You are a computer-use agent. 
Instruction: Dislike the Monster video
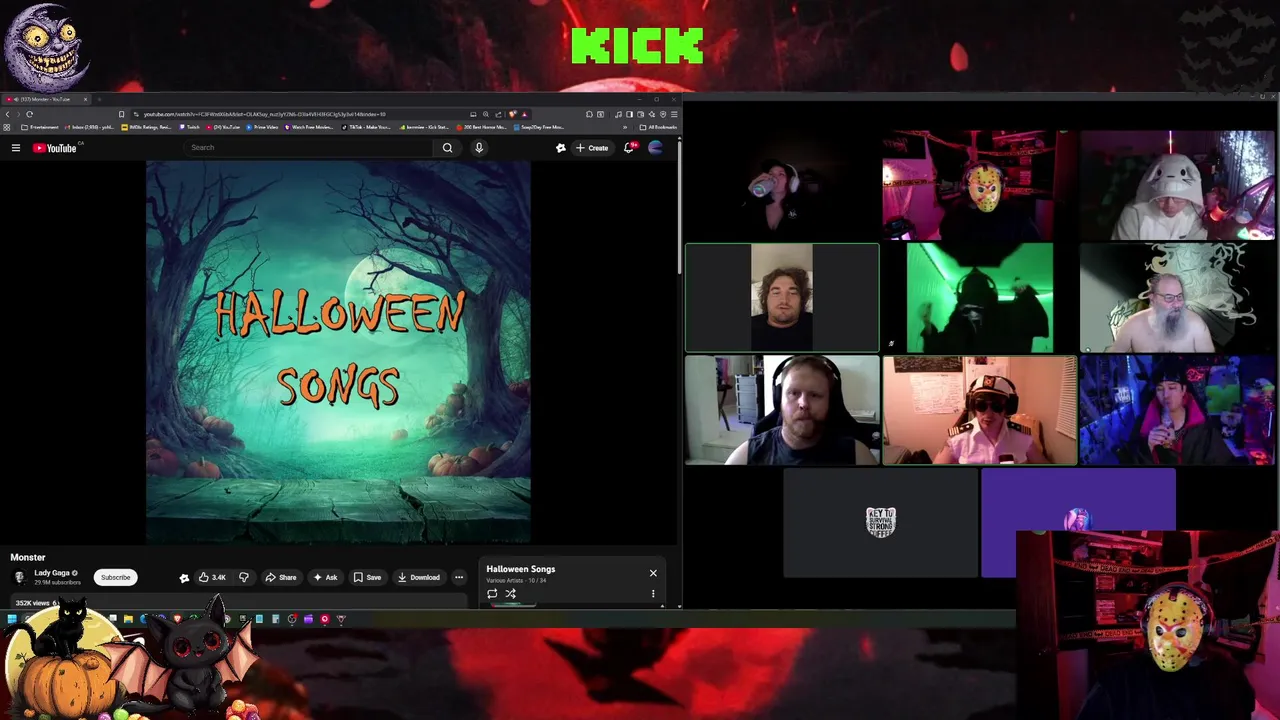(243, 577)
